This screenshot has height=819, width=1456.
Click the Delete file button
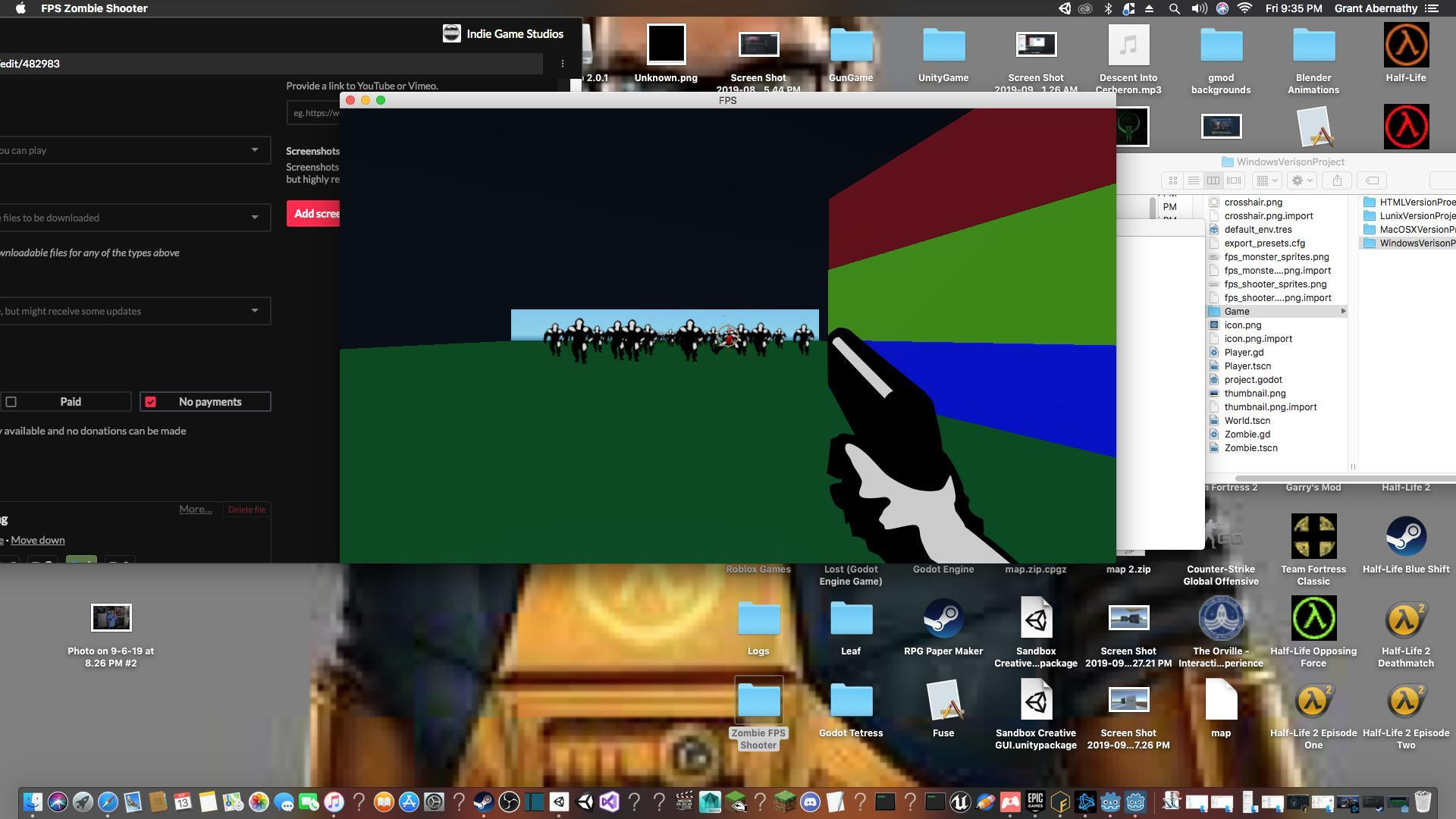click(246, 510)
